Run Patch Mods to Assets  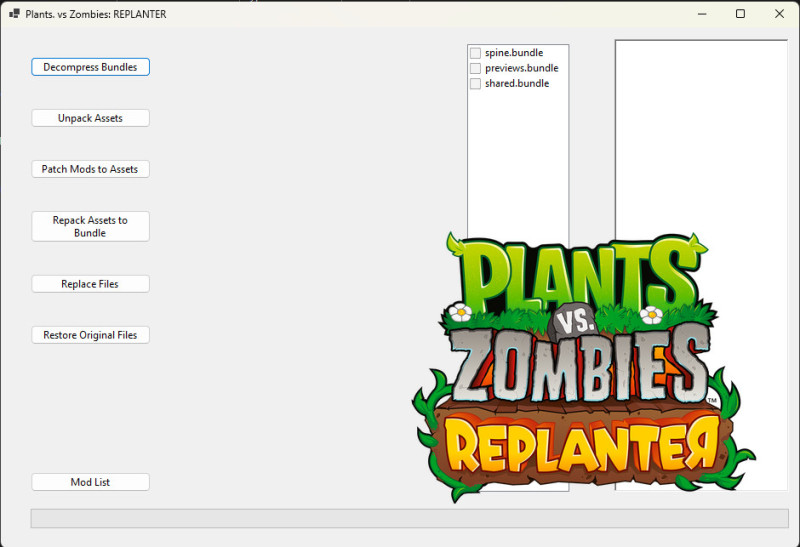click(90, 169)
